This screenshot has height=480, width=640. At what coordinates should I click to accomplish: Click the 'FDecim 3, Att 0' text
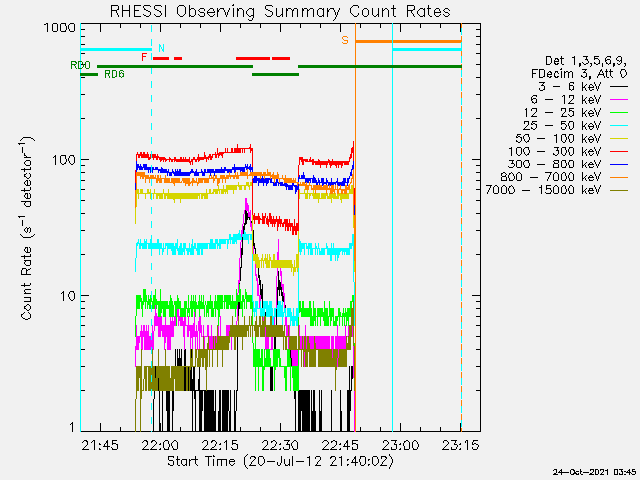click(579, 74)
